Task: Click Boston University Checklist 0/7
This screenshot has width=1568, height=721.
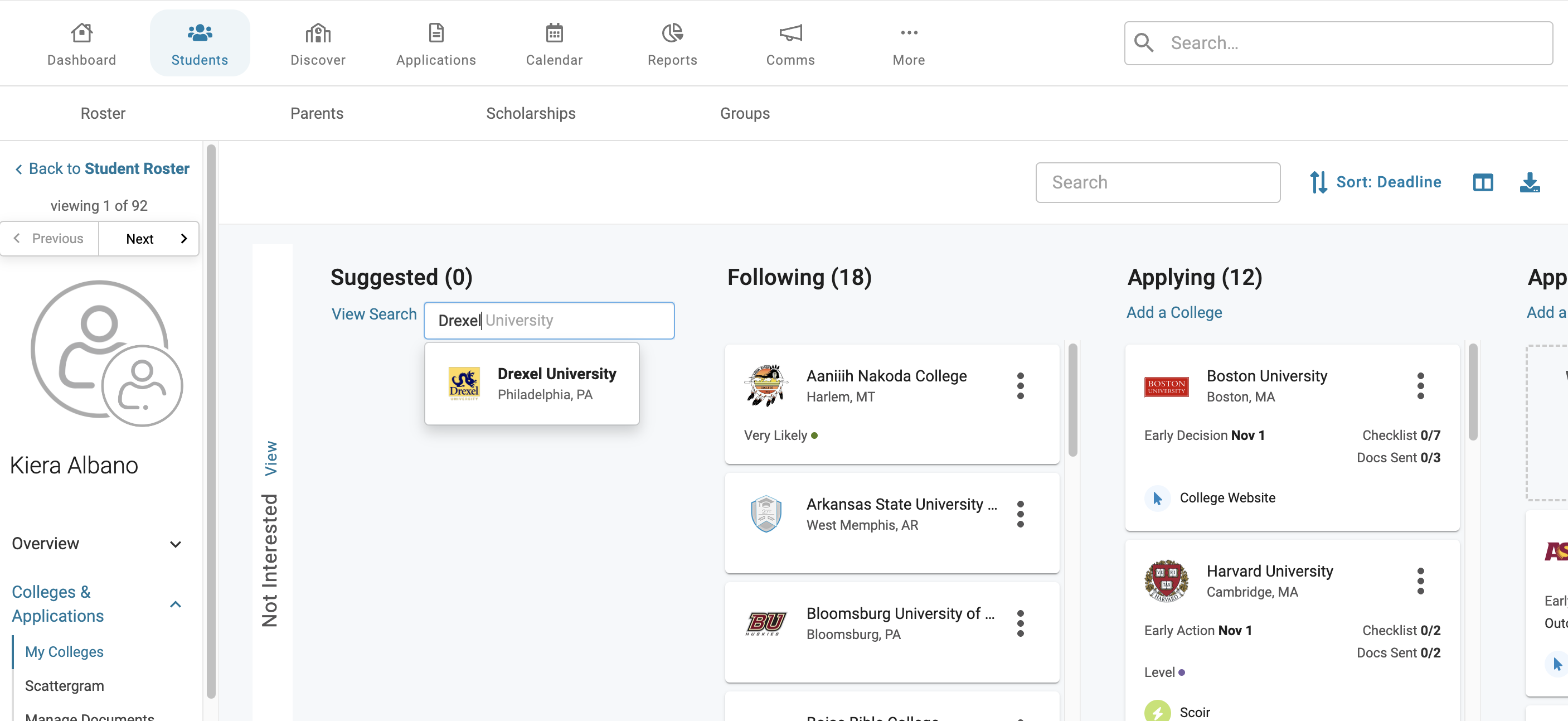Action: (1401, 435)
